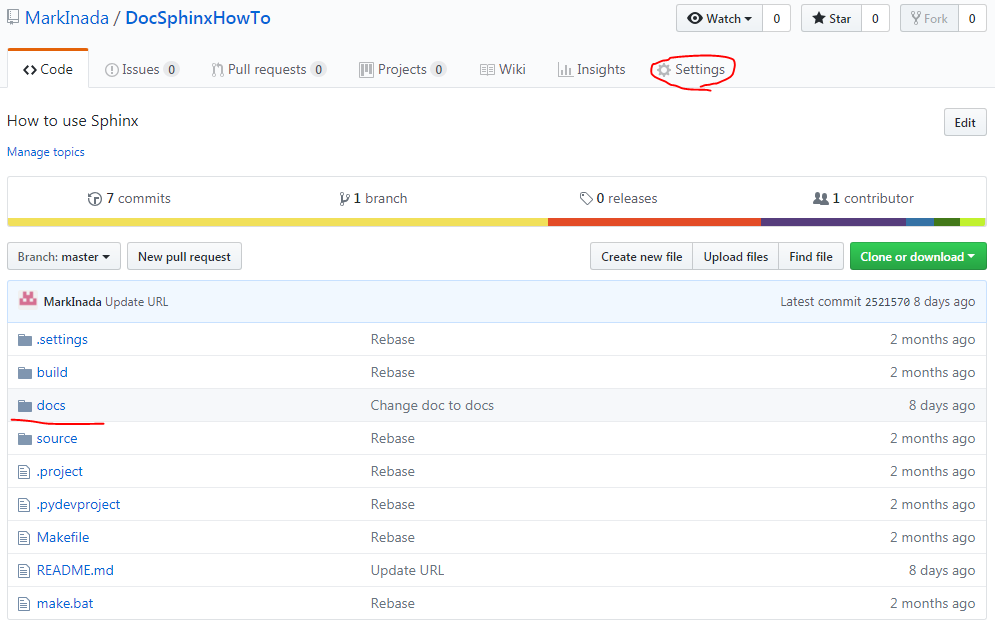Viewport: 995px width, 624px height.
Task: Click the fork count 0
Action: pos(972,18)
